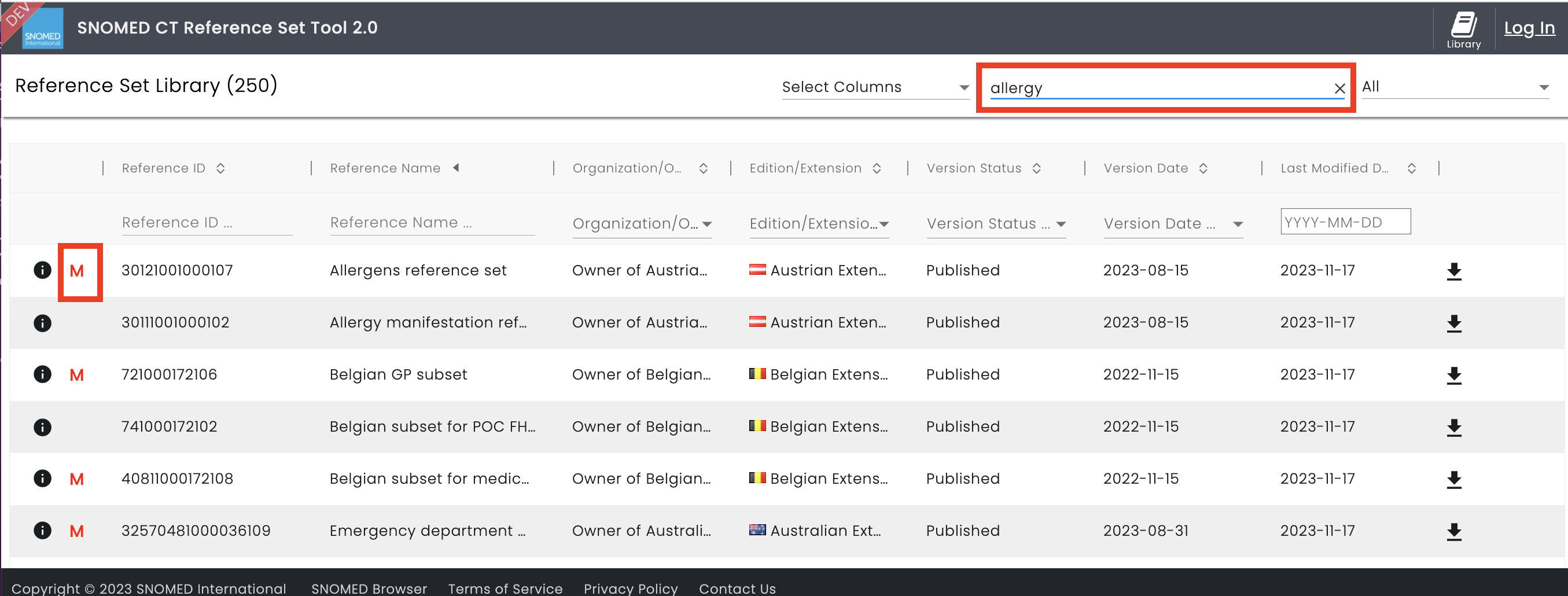Click Austrian Extension in Allergens row

click(818, 270)
